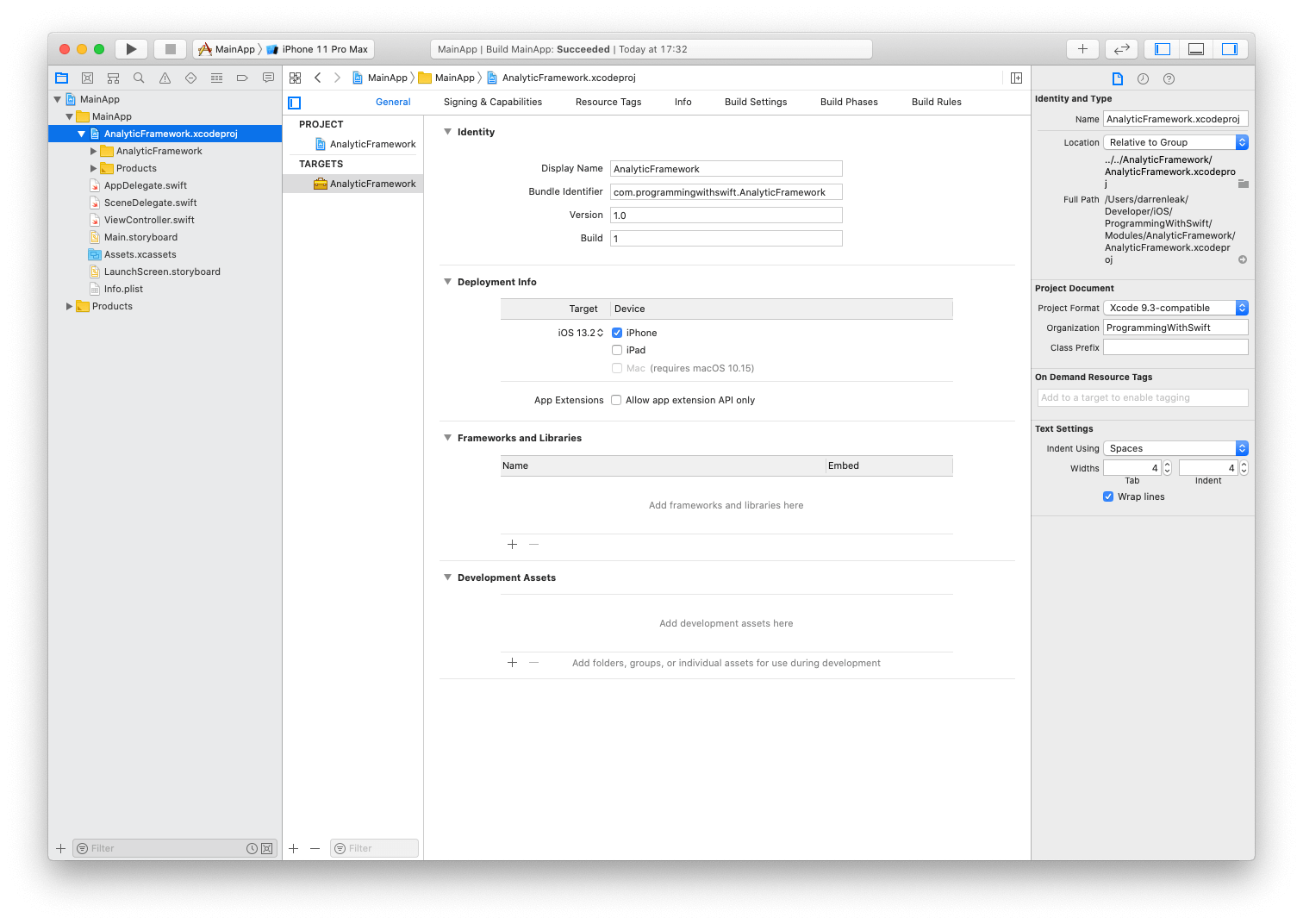Open the Breakpoint navigator
This screenshot has height=924, width=1303.
[x=242, y=78]
